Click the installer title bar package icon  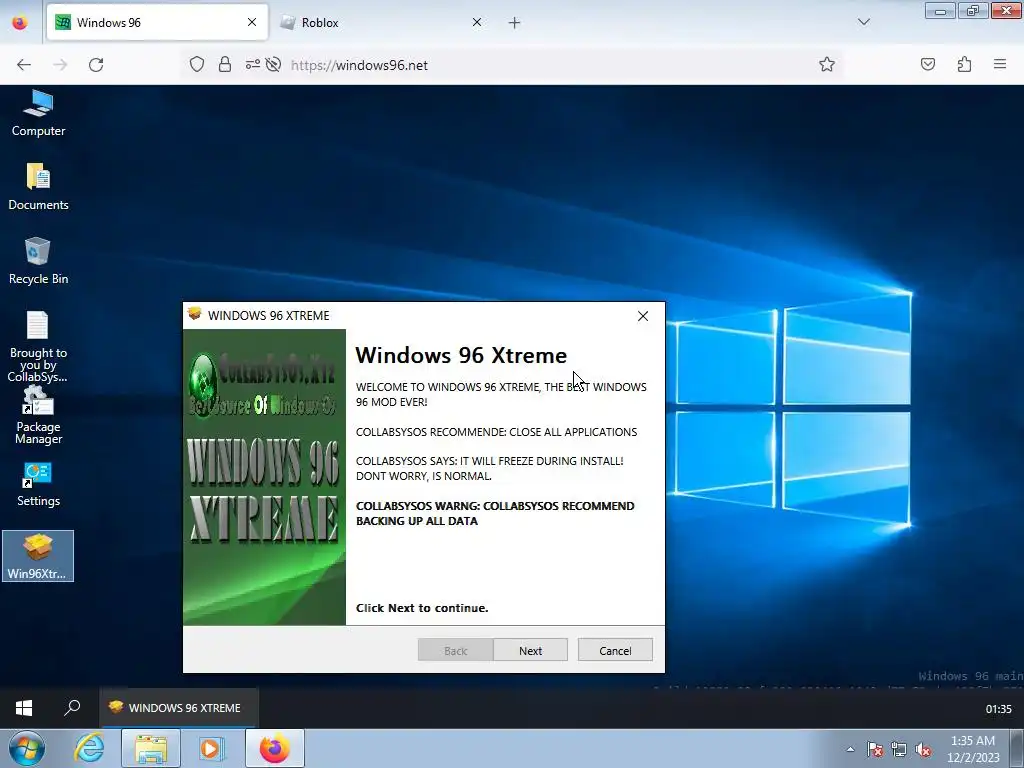194,314
